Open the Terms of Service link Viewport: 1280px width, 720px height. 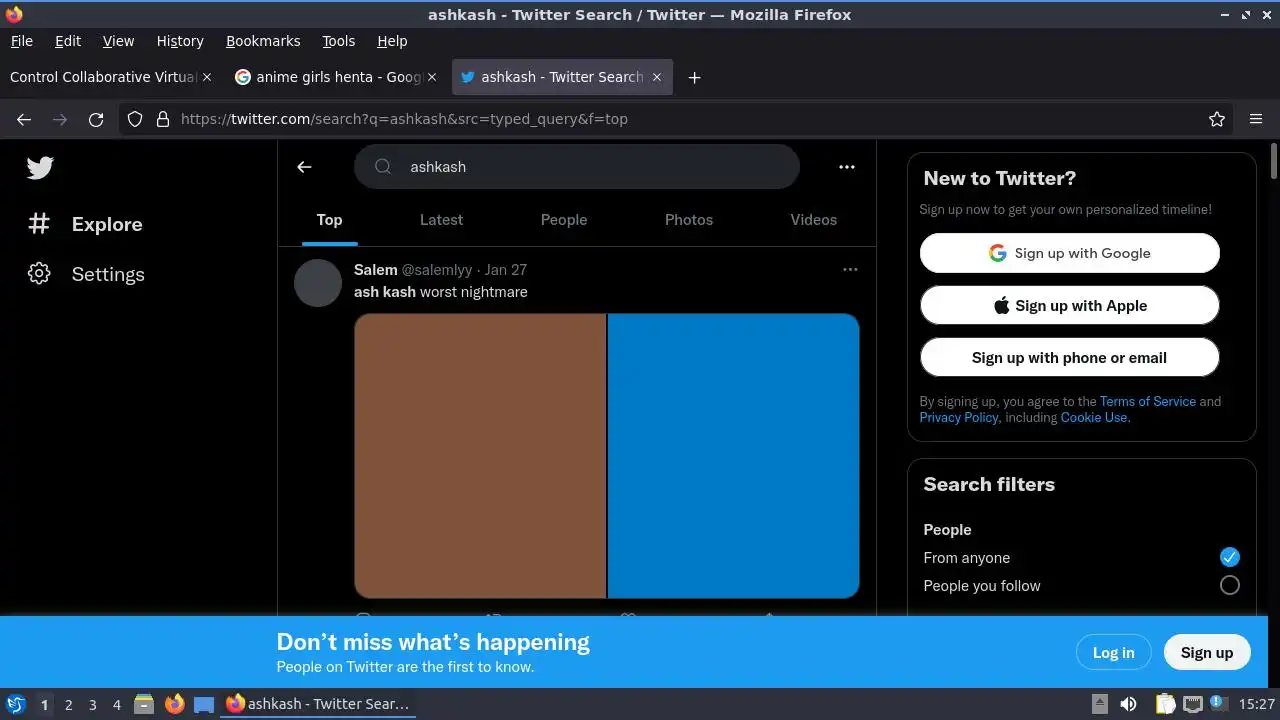[x=1148, y=401]
